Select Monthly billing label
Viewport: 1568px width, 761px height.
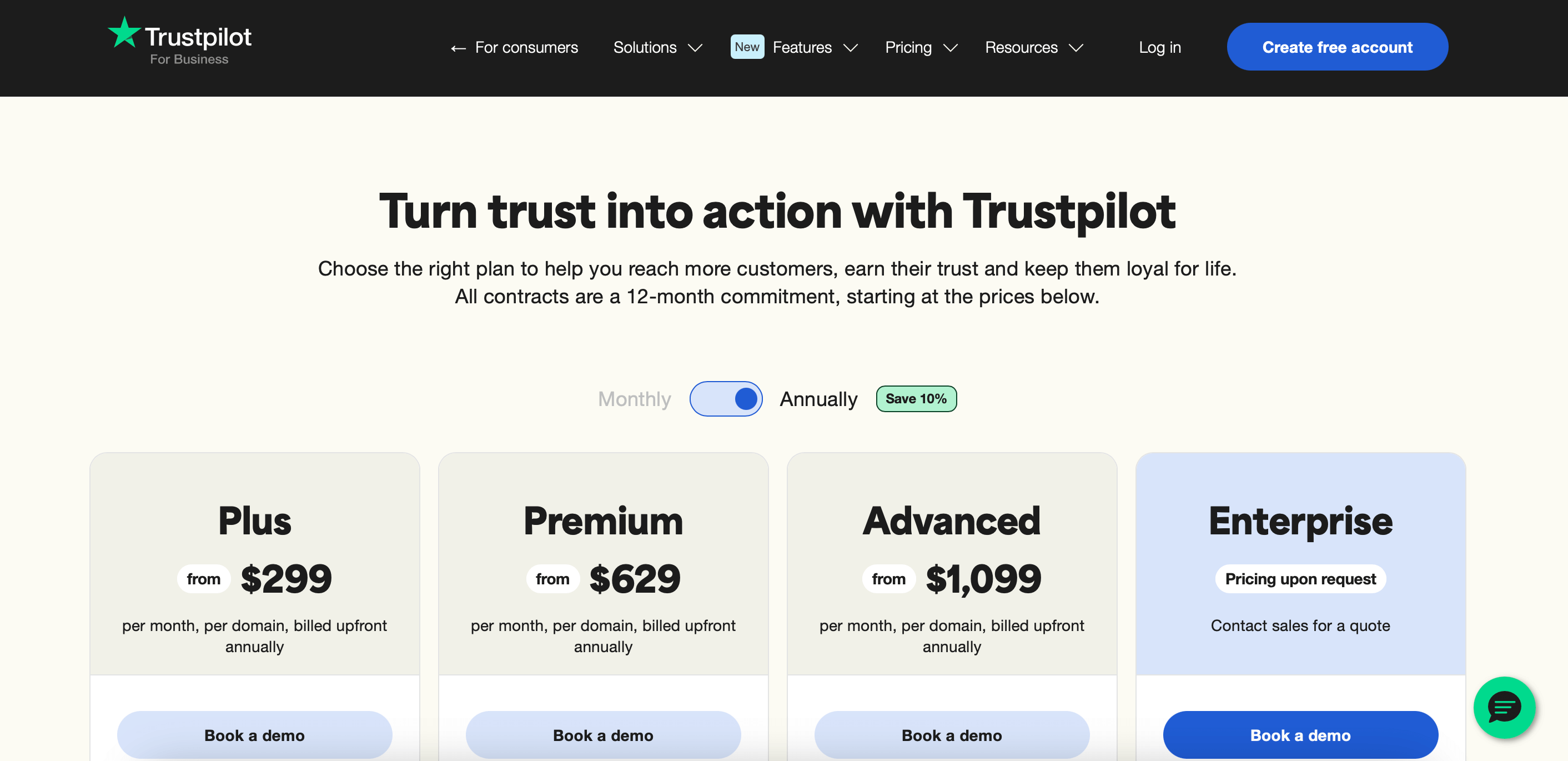pyautogui.click(x=634, y=399)
